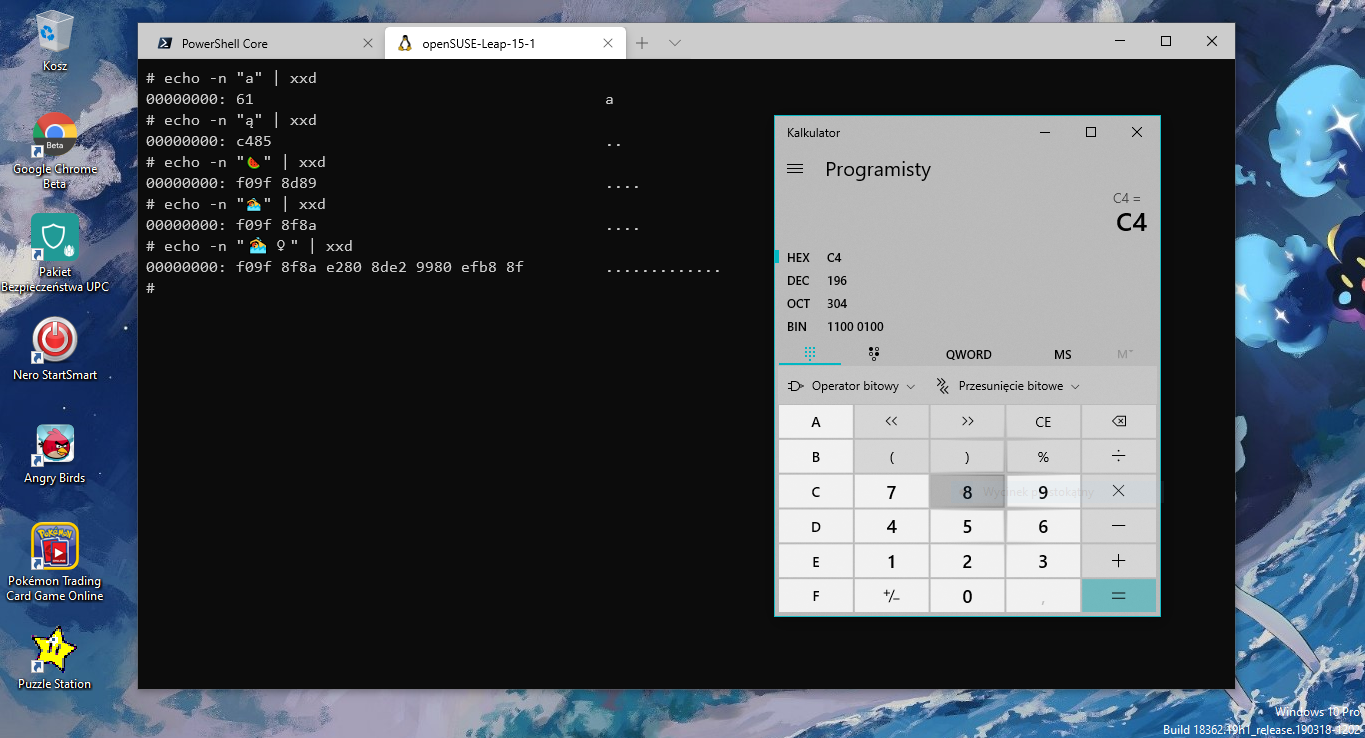Select the Angry Birds desktop icon

55,454
